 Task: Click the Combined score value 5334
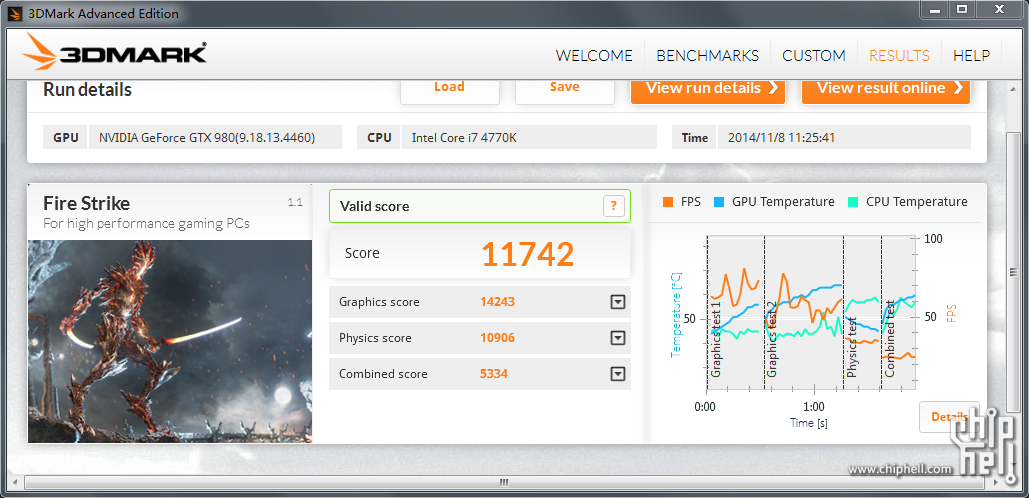(494, 374)
